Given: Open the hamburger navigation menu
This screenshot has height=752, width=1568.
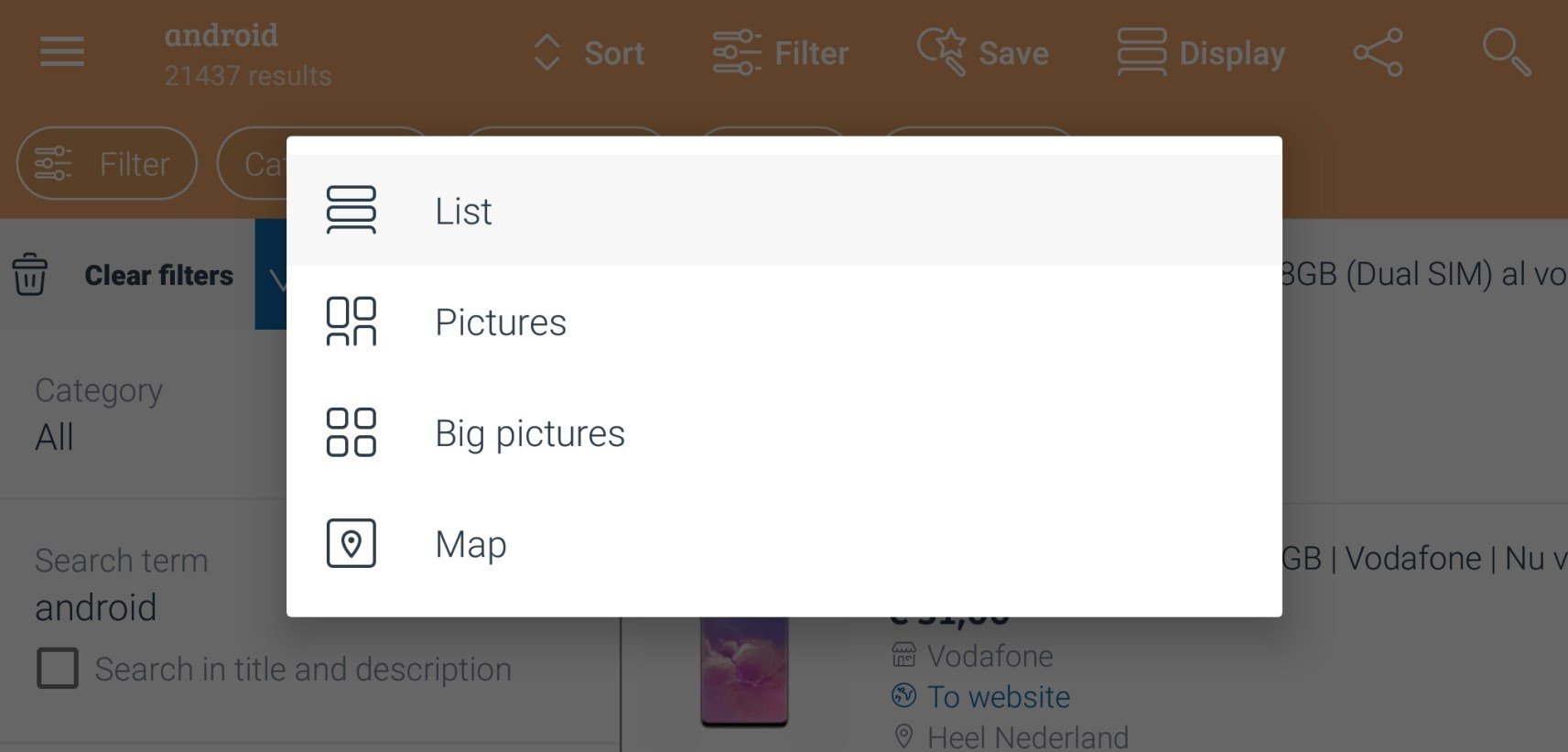Looking at the screenshot, I should (62, 52).
